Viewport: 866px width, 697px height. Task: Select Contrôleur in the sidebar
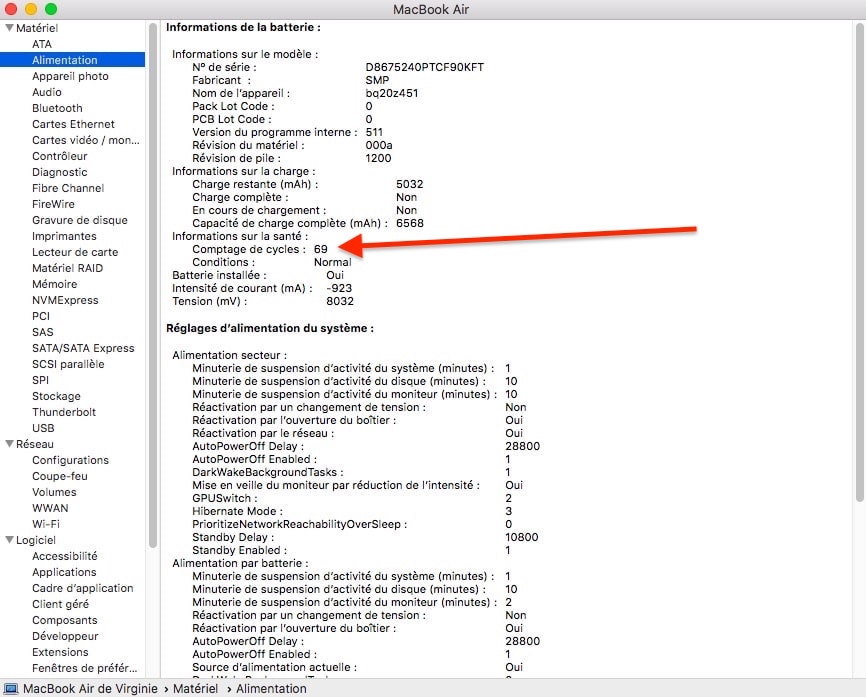tap(60, 156)
